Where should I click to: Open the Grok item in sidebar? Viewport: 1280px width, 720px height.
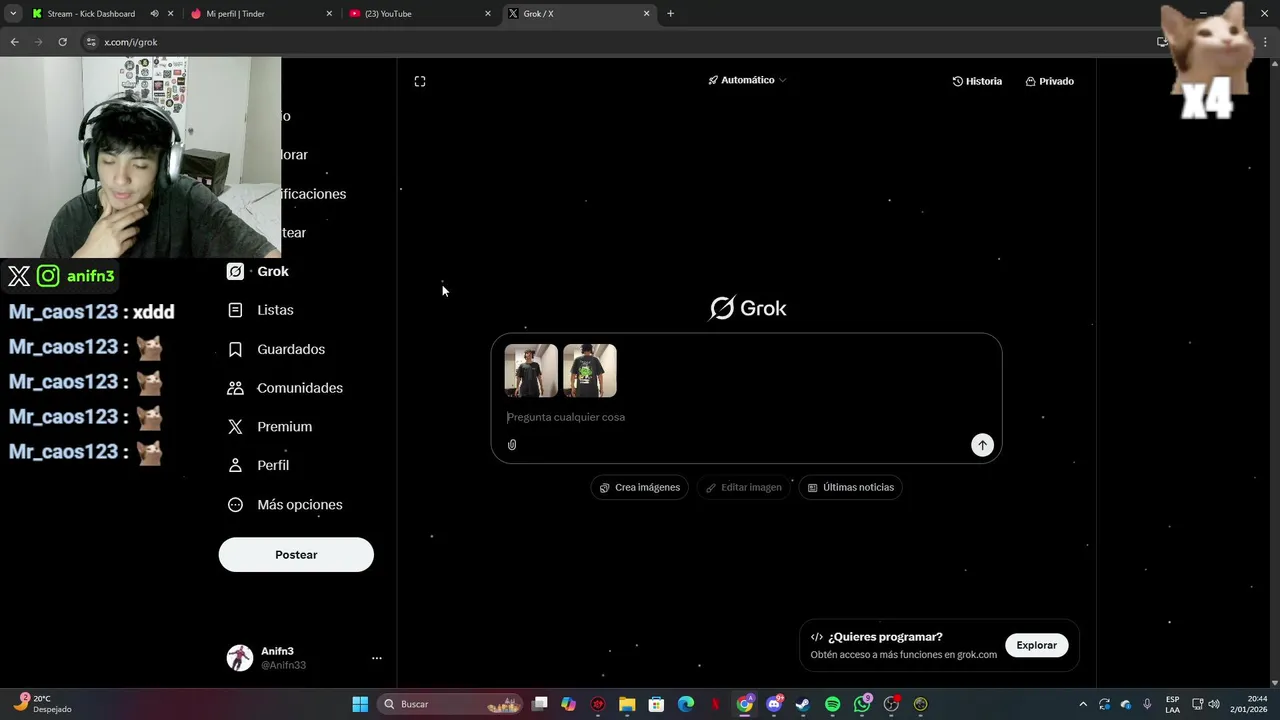coord(258,271)
